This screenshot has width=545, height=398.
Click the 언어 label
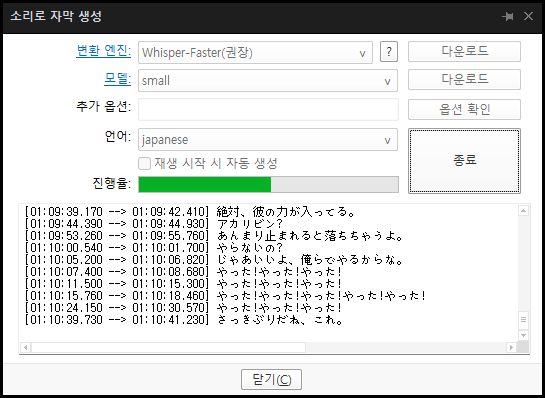118,137
